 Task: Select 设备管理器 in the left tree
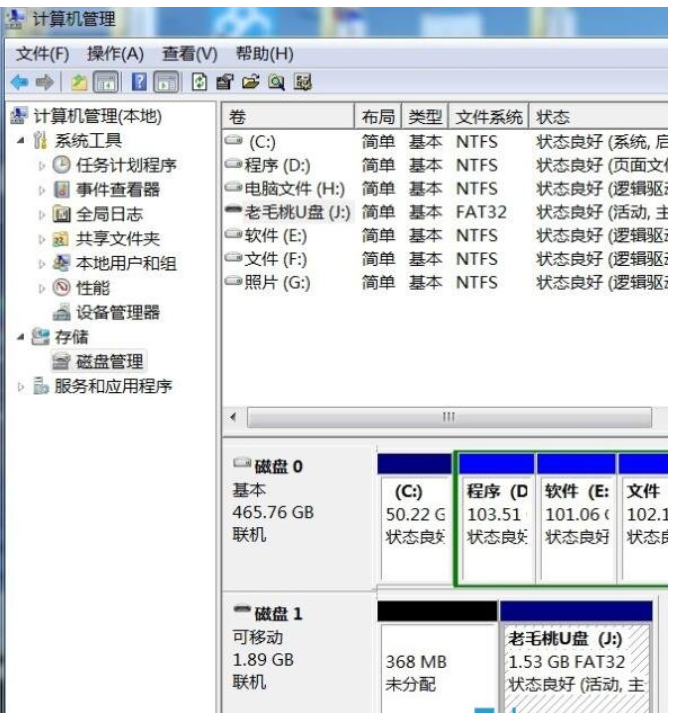[x=117, y=312]
